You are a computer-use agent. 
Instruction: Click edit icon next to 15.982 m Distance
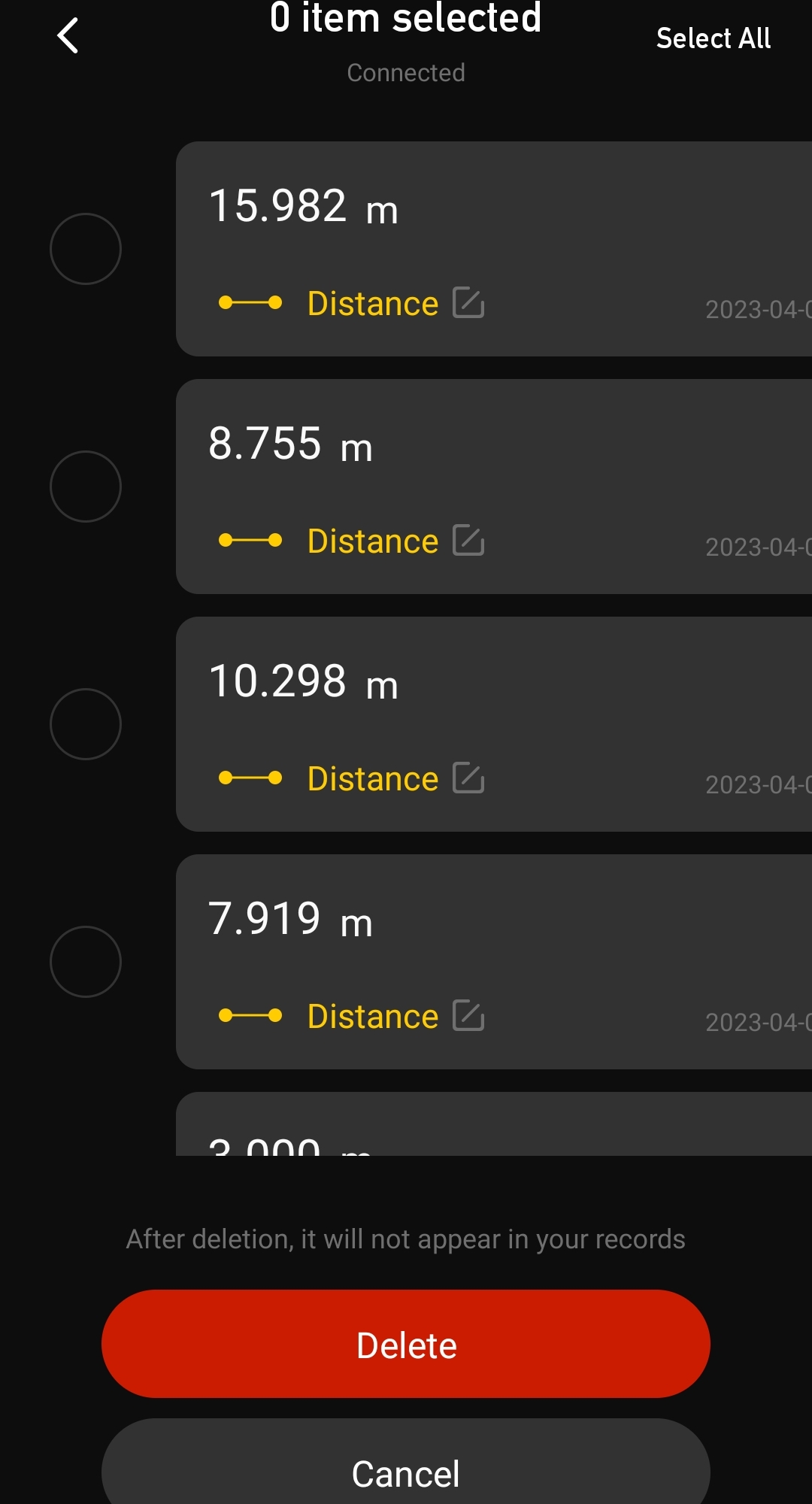click(468, 302)
